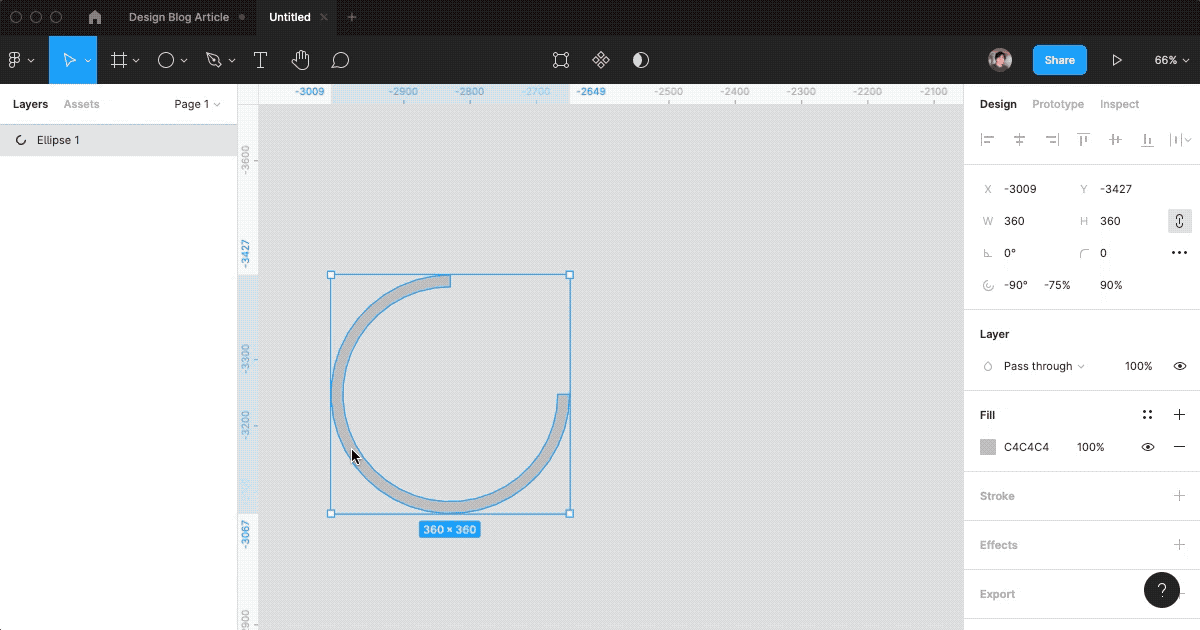Select the Move tool
Image resolution: width=1200 pixels, height=630 pixels.
pyautogui.click(x=71, y=60)
